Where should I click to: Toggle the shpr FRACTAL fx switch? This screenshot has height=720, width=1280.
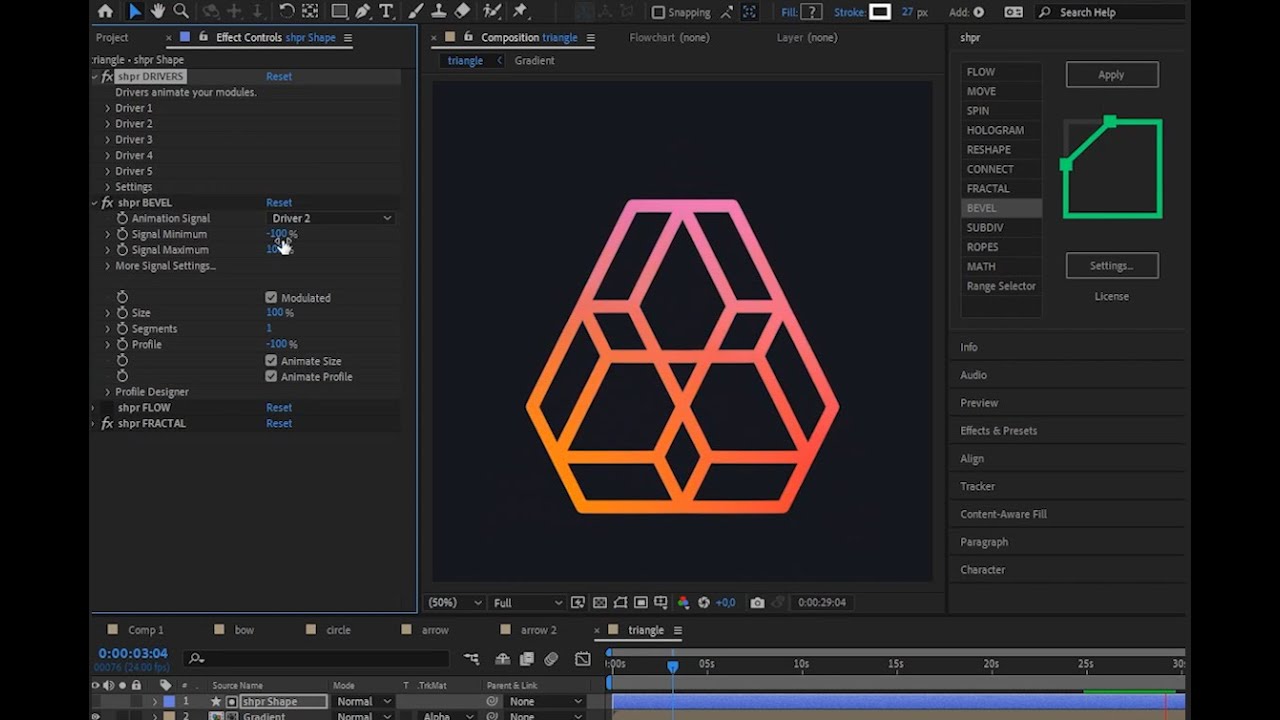tap(108, 424)
